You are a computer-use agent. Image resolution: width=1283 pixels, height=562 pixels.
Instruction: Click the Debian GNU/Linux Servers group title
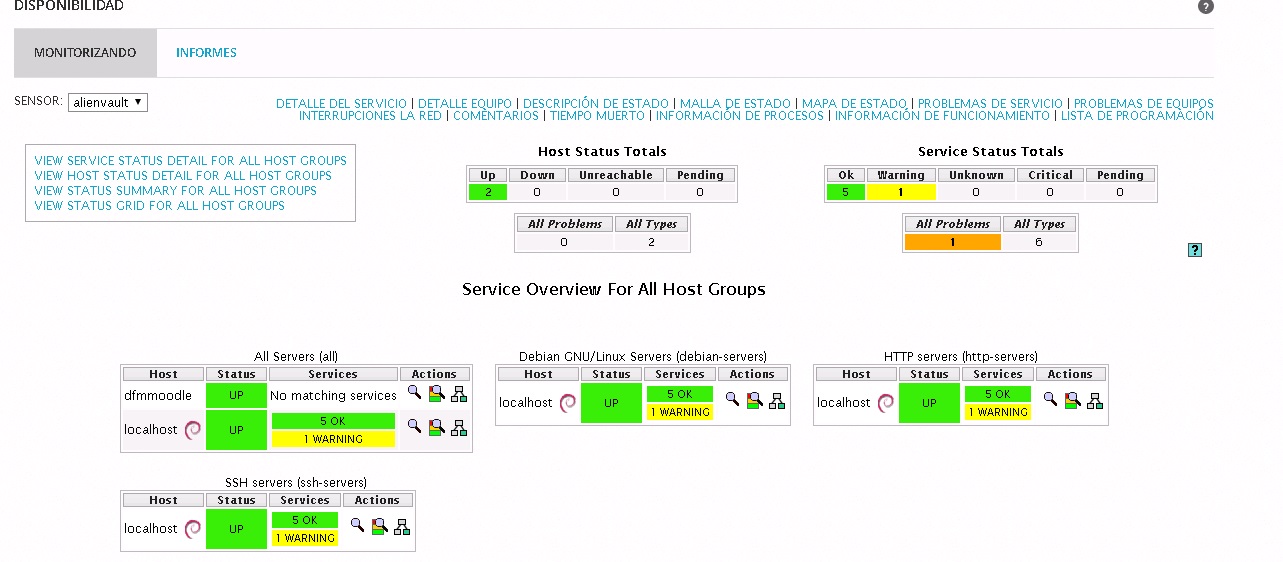point(642,356)
